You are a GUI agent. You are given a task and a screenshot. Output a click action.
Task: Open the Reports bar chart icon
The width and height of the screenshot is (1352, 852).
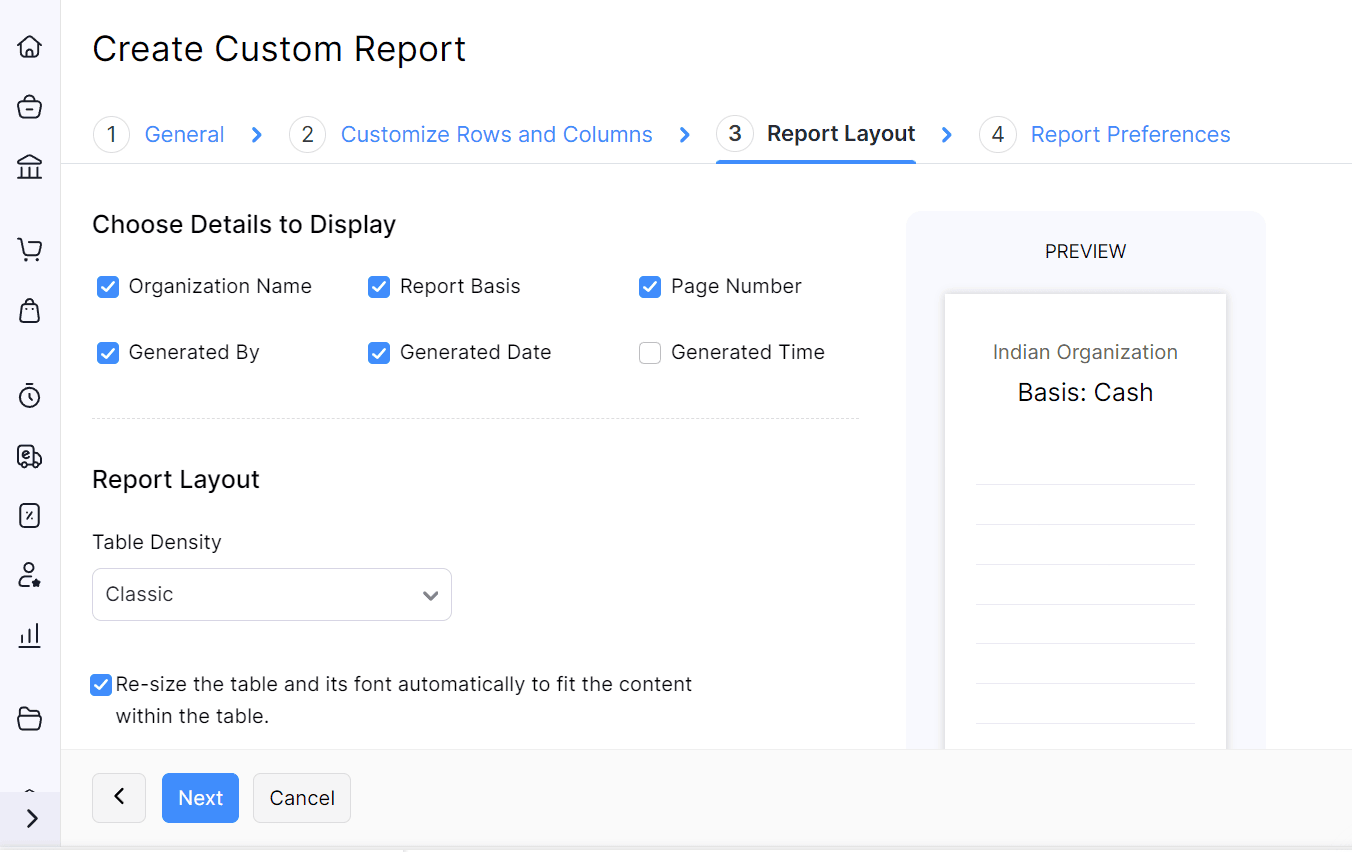(30, 635)
